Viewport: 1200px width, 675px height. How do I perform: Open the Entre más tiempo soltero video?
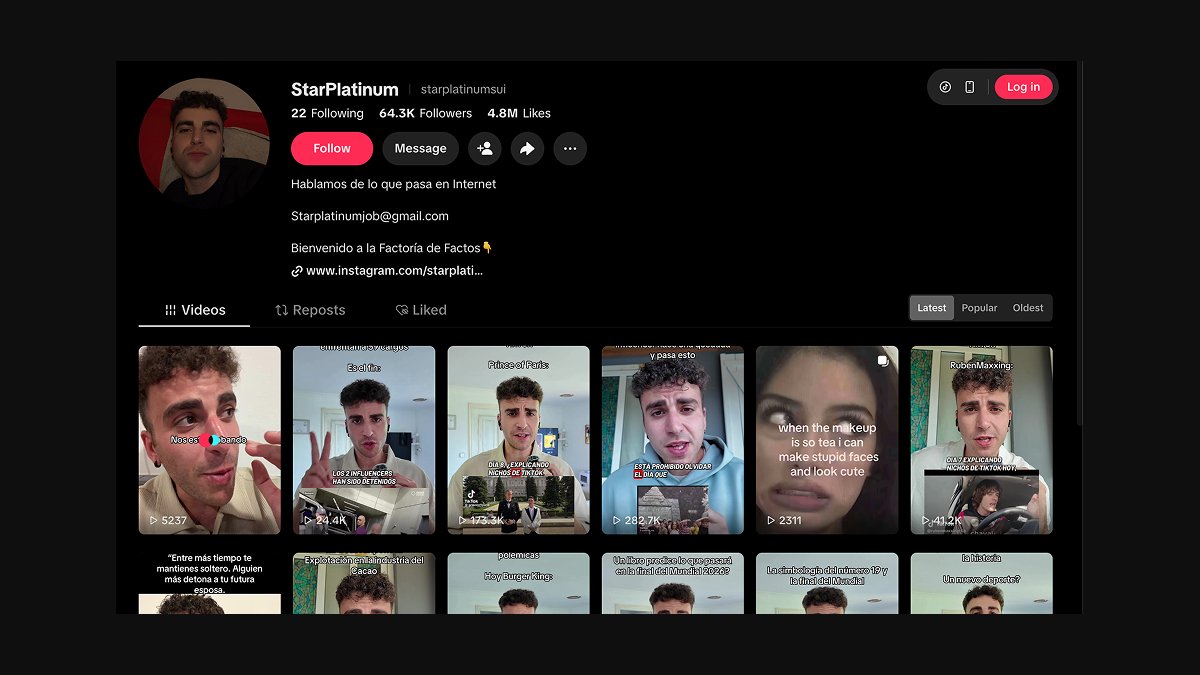click(x=210, y=583)
